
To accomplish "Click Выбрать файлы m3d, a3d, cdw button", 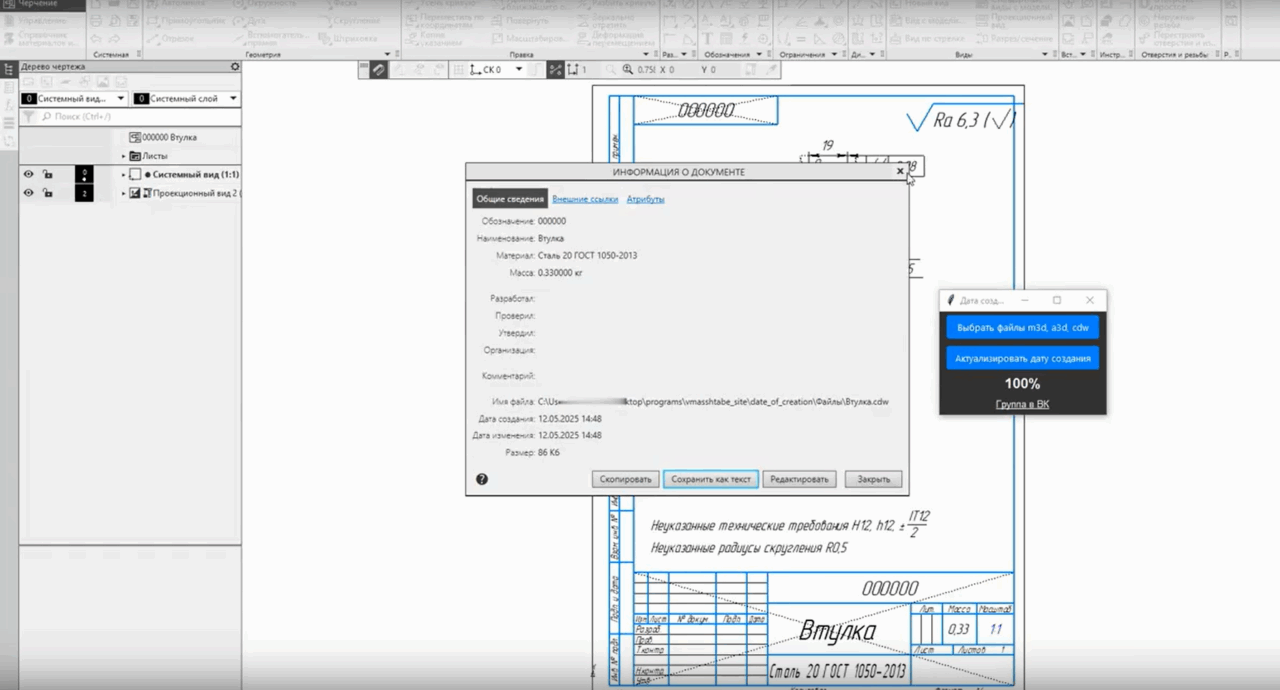I will click(1023, 327).
